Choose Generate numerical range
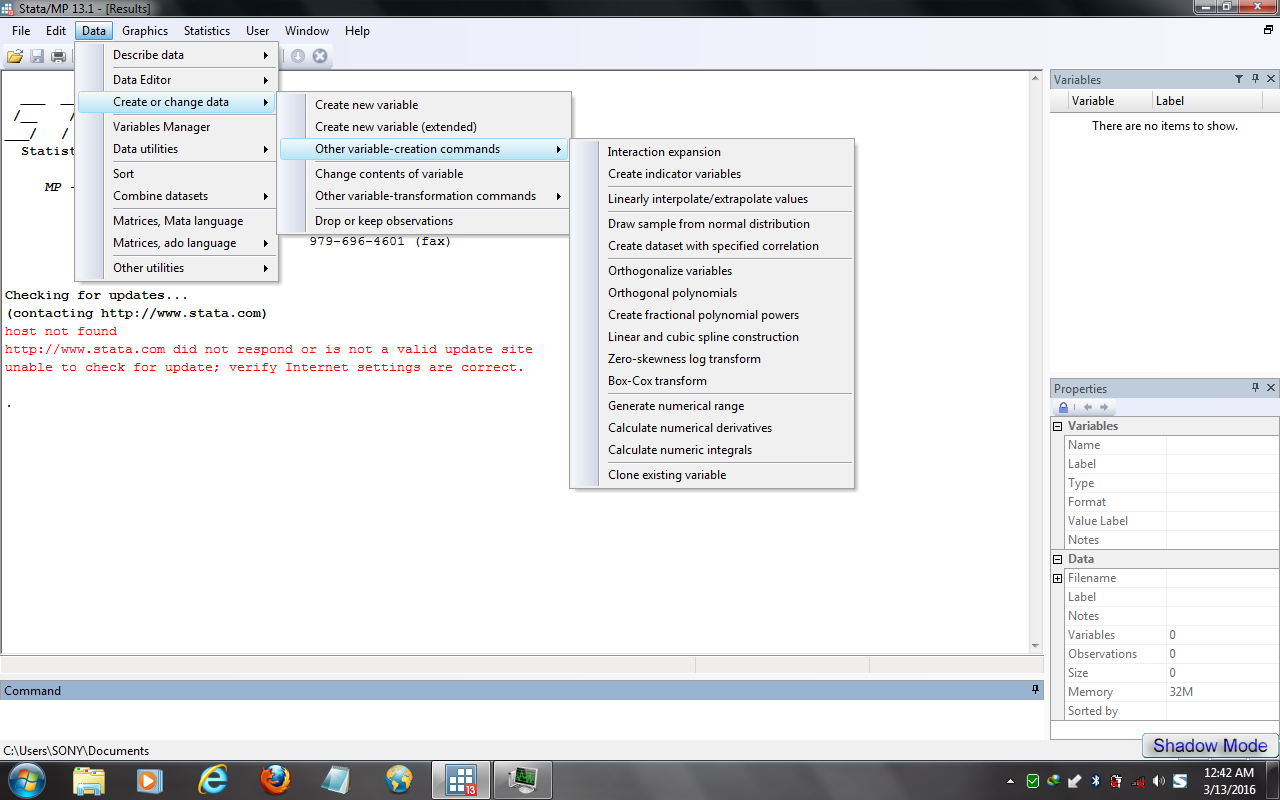1280x800 pixels. [712, 406]
